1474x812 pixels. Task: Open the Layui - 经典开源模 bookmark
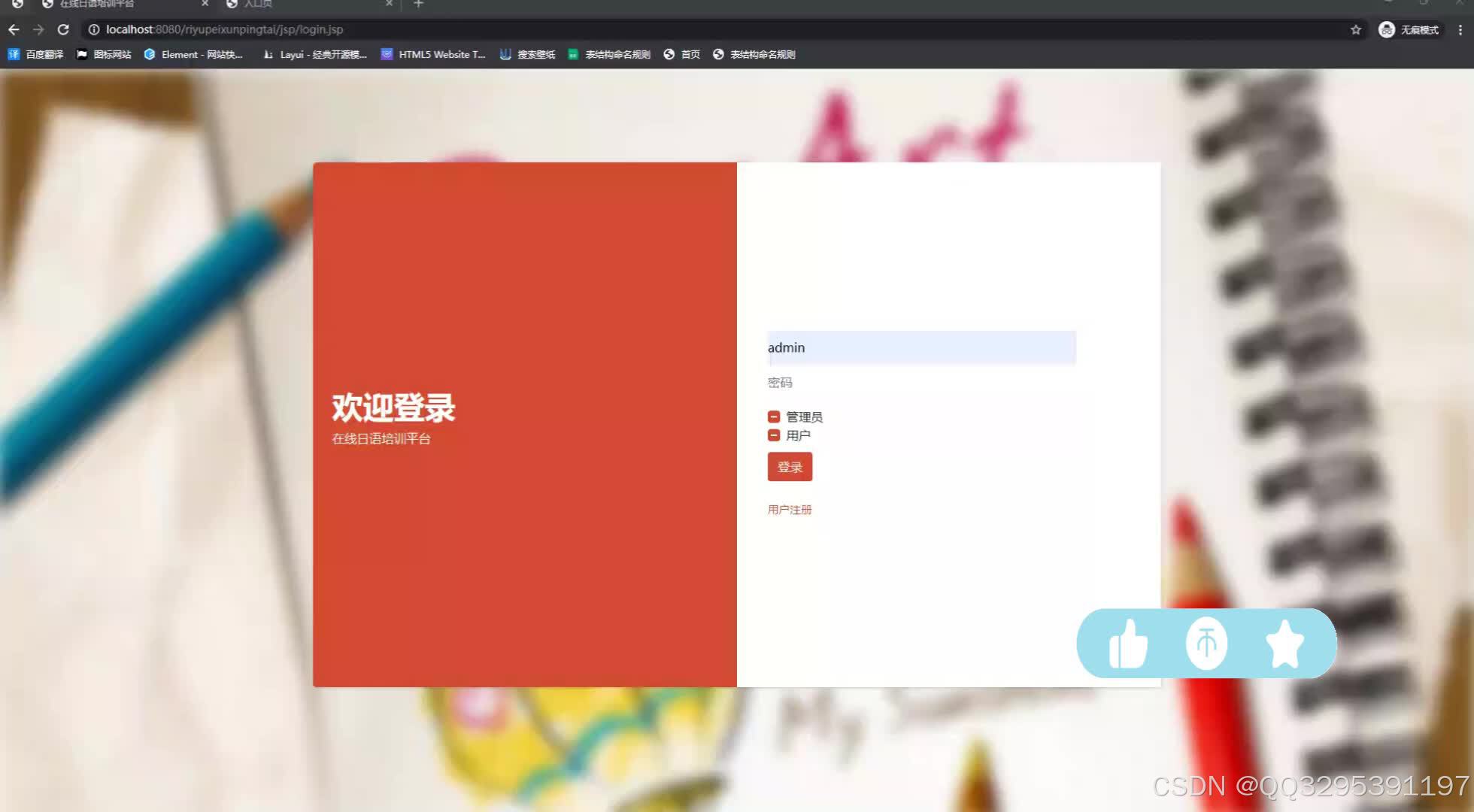314,54
